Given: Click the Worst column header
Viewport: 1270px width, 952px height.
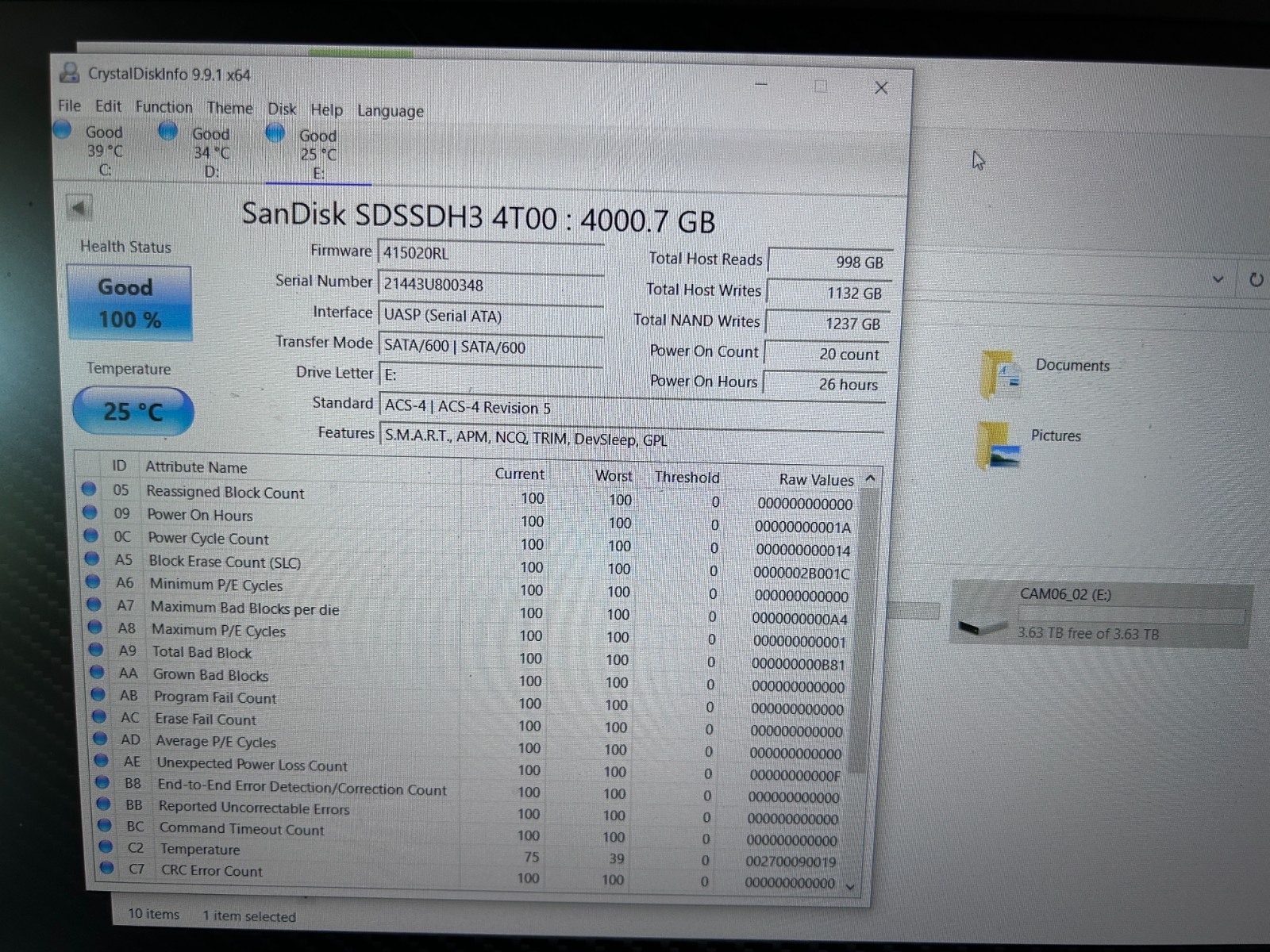Looking at the screenshot, I should 614,475.
